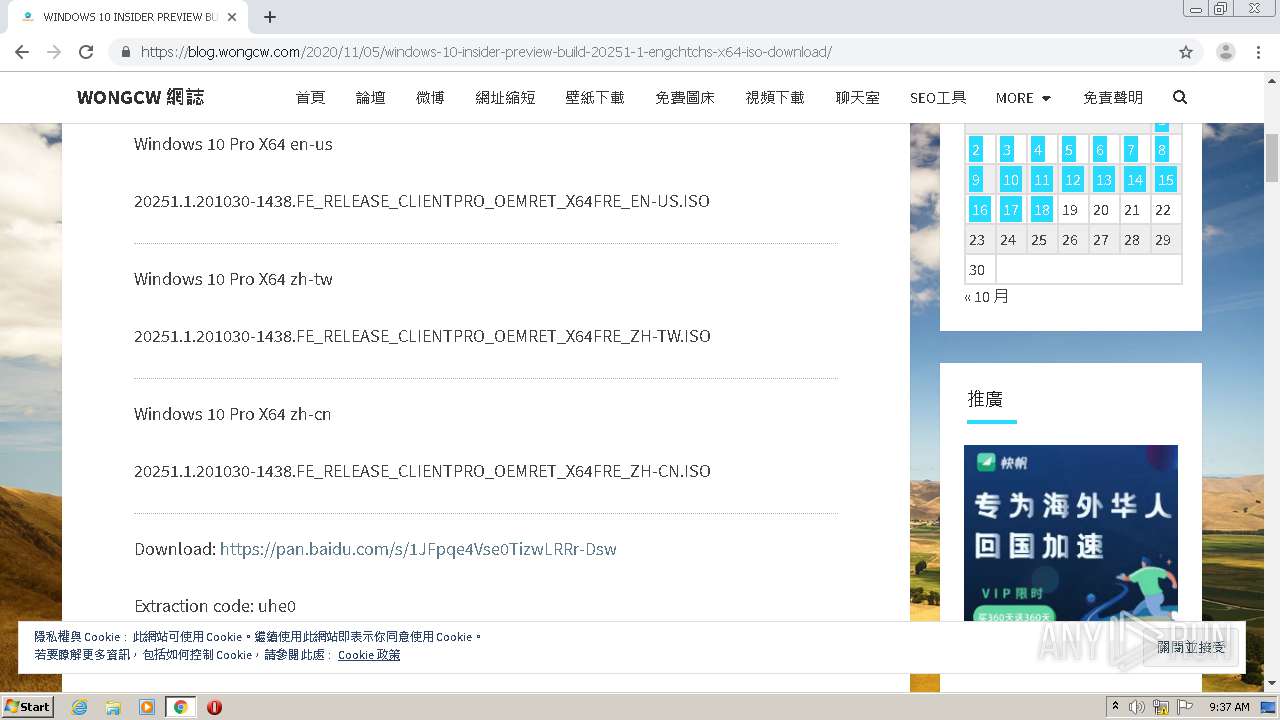Viewport: 1280px width, 720px height.
Task: Open 聊天室 chat room
Action: [x=858, y=98]
